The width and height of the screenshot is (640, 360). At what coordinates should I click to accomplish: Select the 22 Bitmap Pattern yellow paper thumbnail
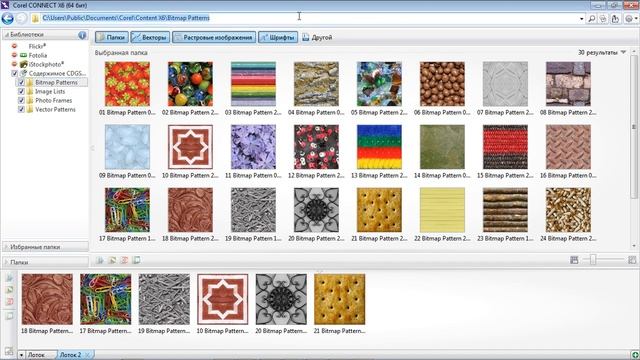point(442,210)
